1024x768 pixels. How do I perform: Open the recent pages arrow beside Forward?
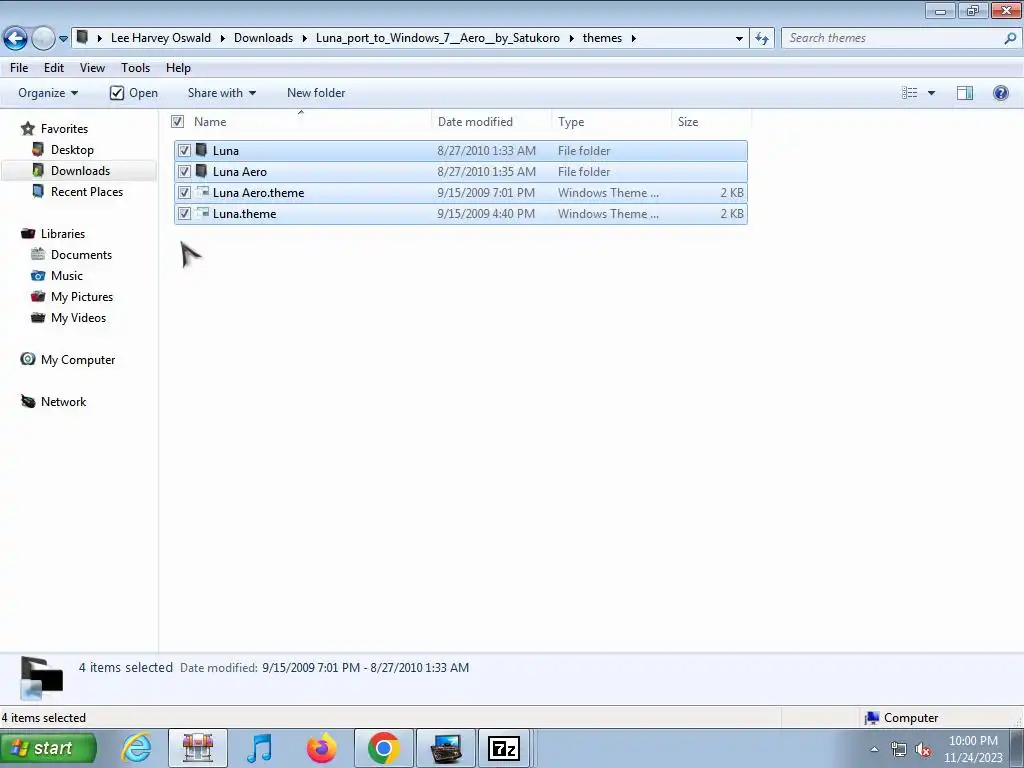[63, 39]
